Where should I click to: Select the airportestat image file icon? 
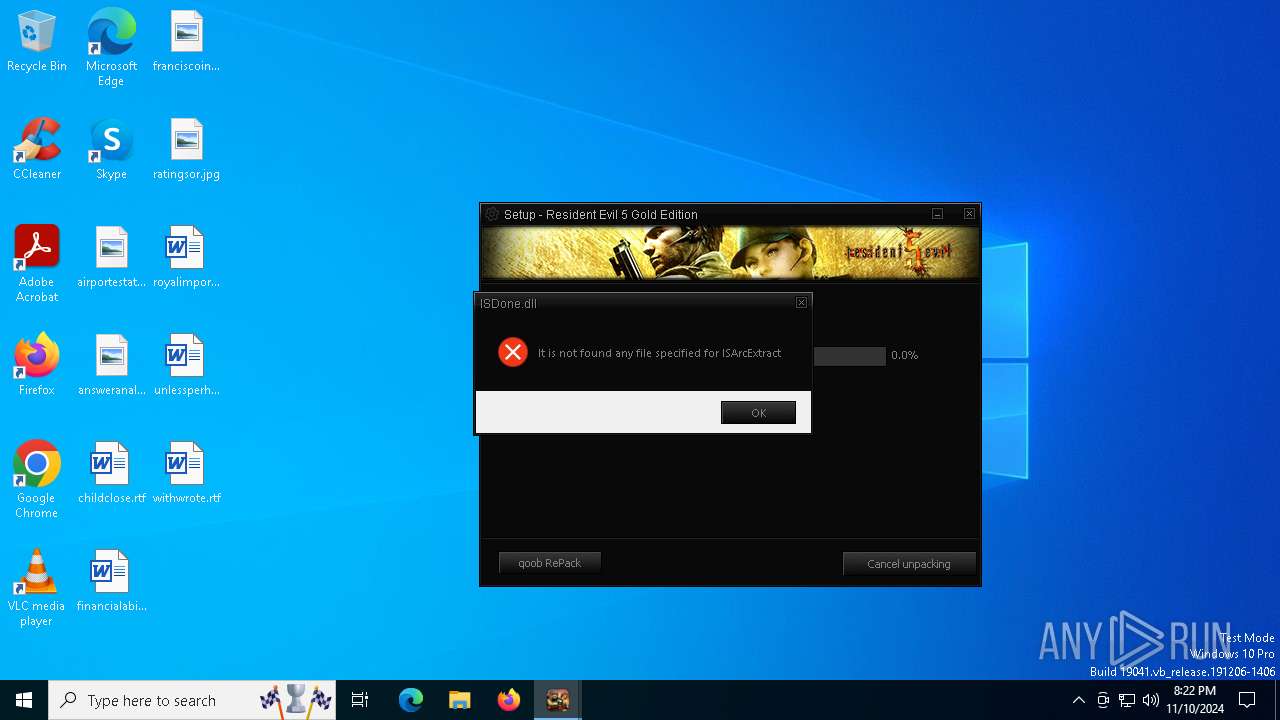(111, 257)
